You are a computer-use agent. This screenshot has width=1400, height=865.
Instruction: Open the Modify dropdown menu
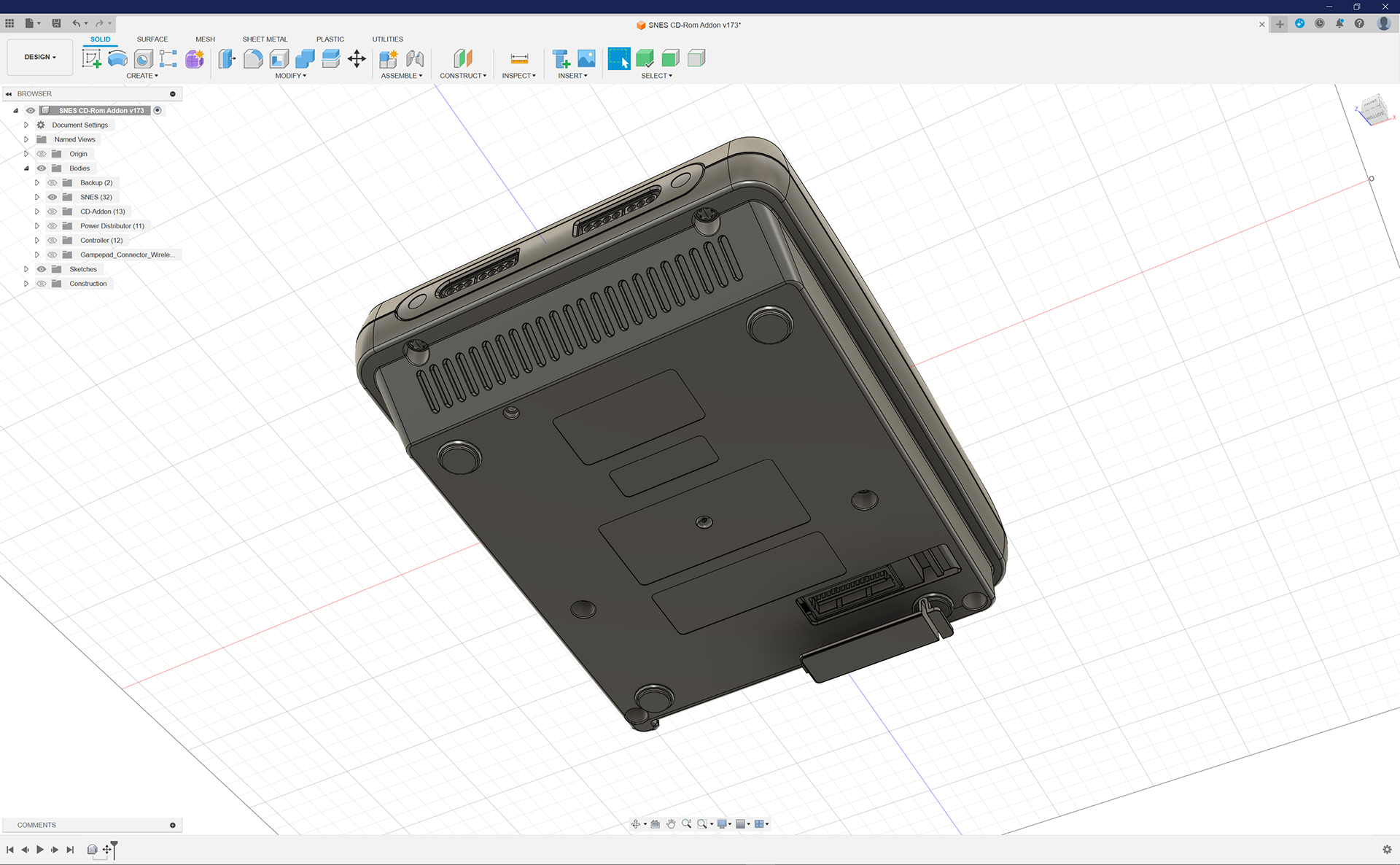[x=291, y=76]
